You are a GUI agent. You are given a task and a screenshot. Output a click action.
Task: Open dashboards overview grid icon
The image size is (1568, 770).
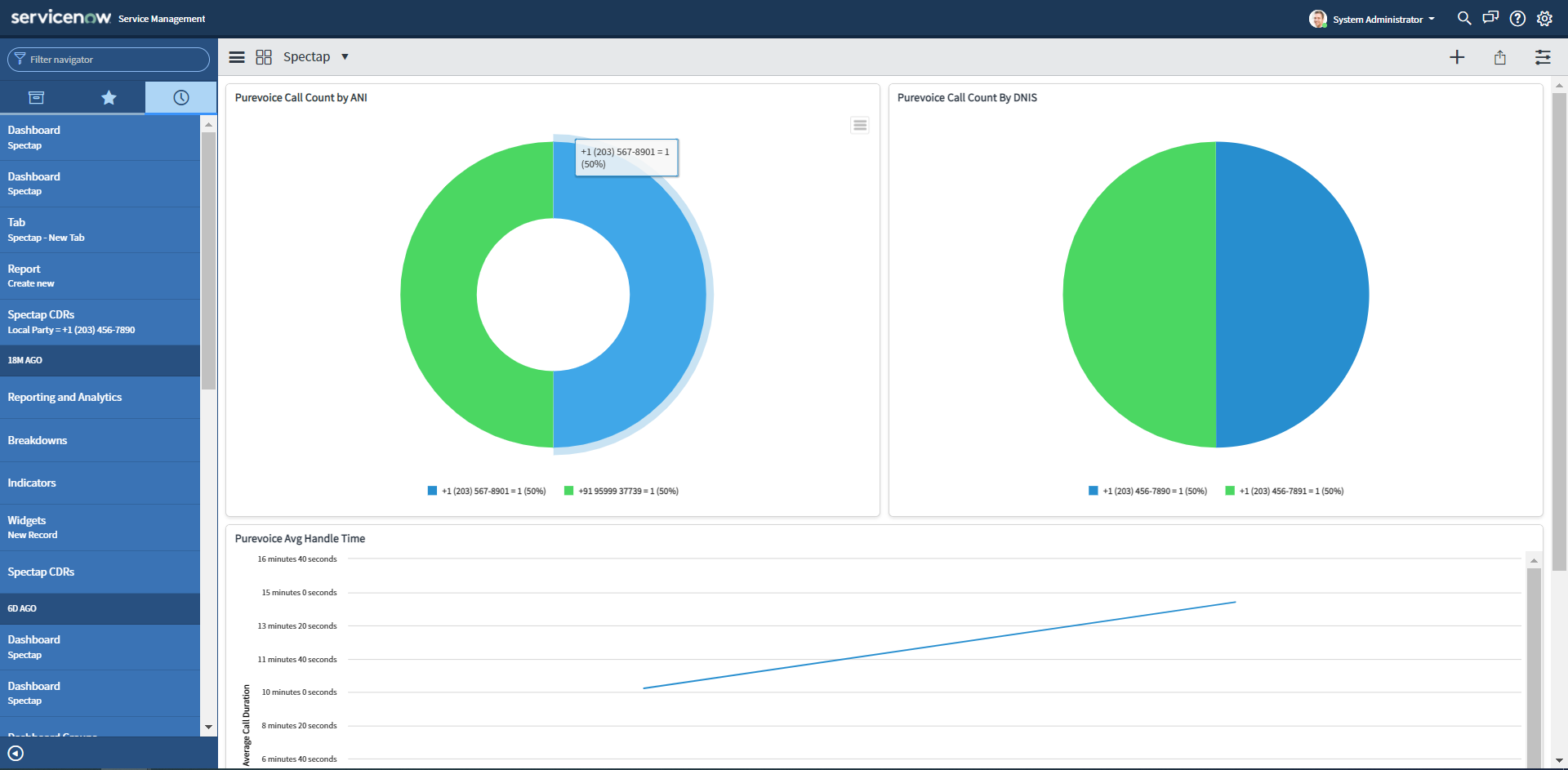coord(264,57)
